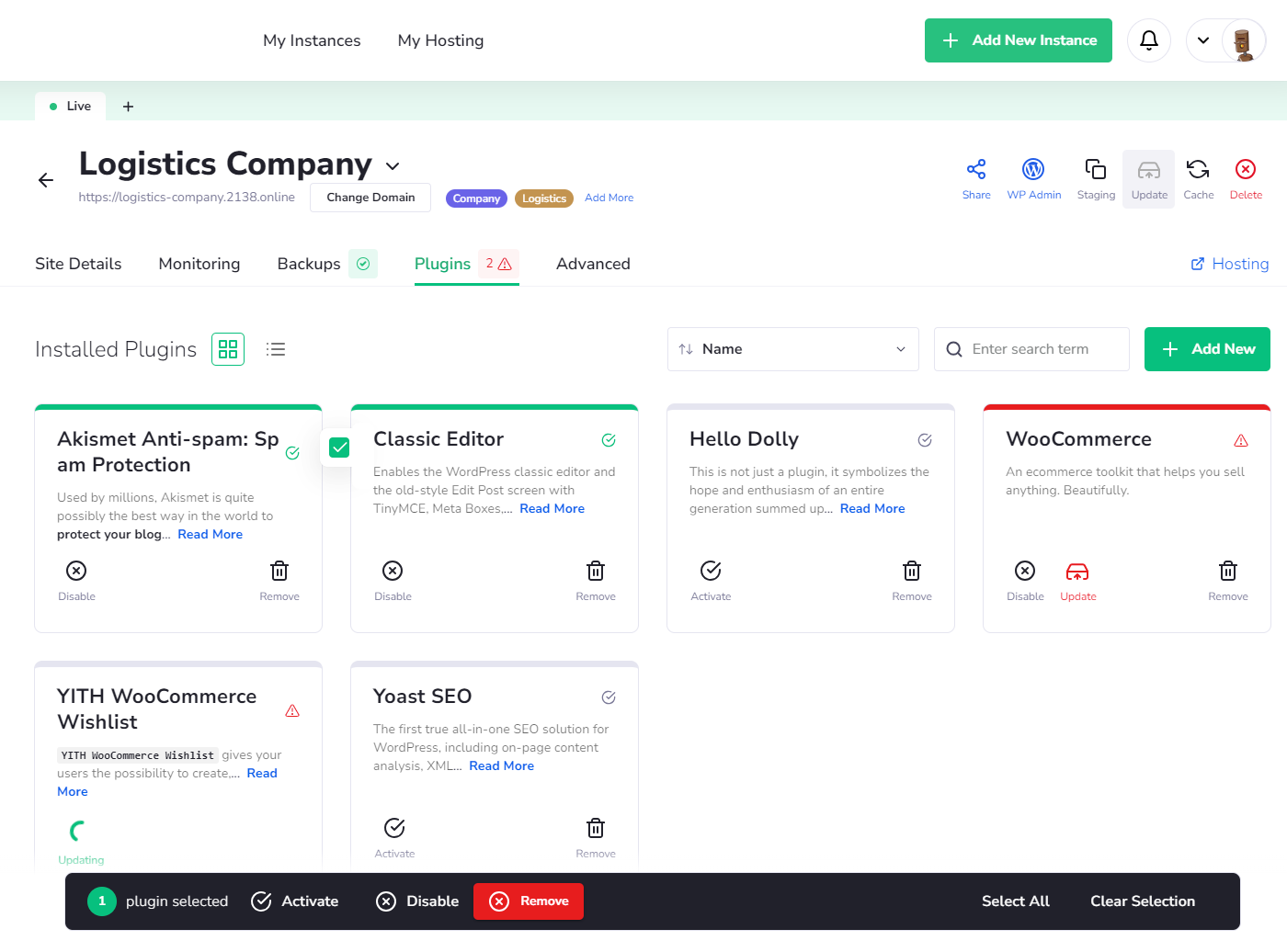Viewport: 1287px width, 952px height.
Task: Clear site cache with Cache icon
Action: 1198,170
